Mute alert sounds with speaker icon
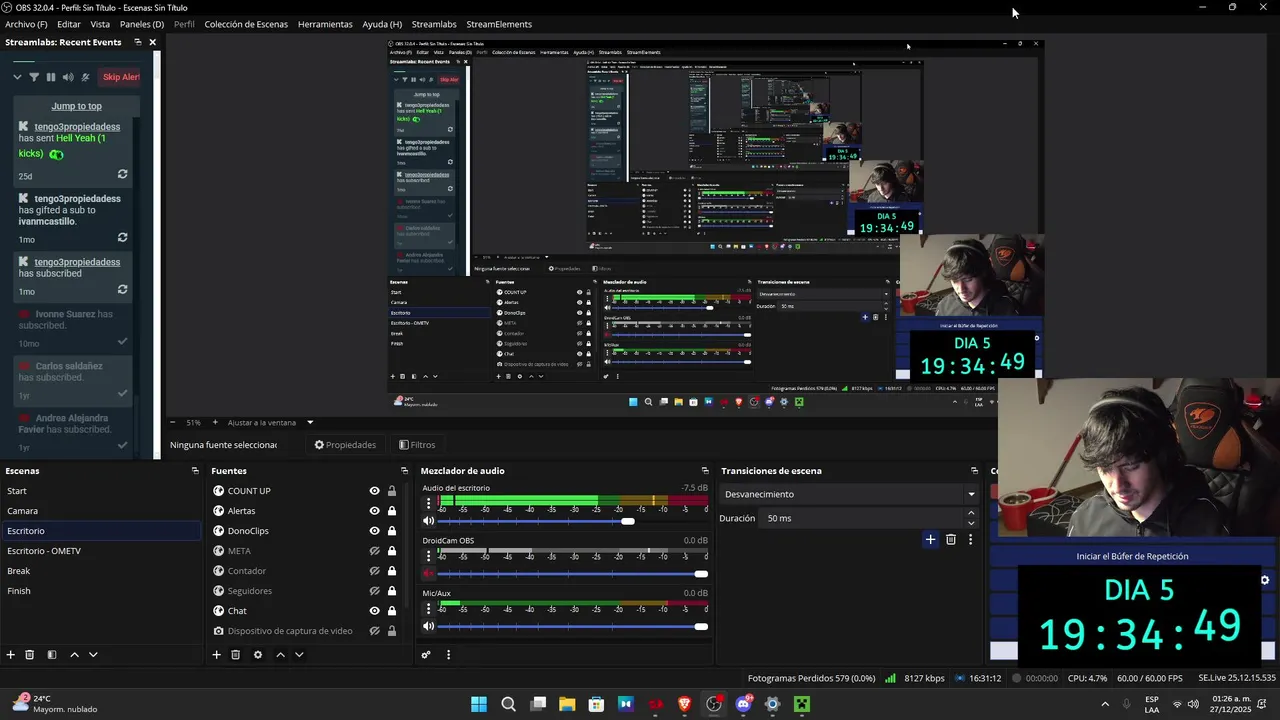 [x=68, y=77]
